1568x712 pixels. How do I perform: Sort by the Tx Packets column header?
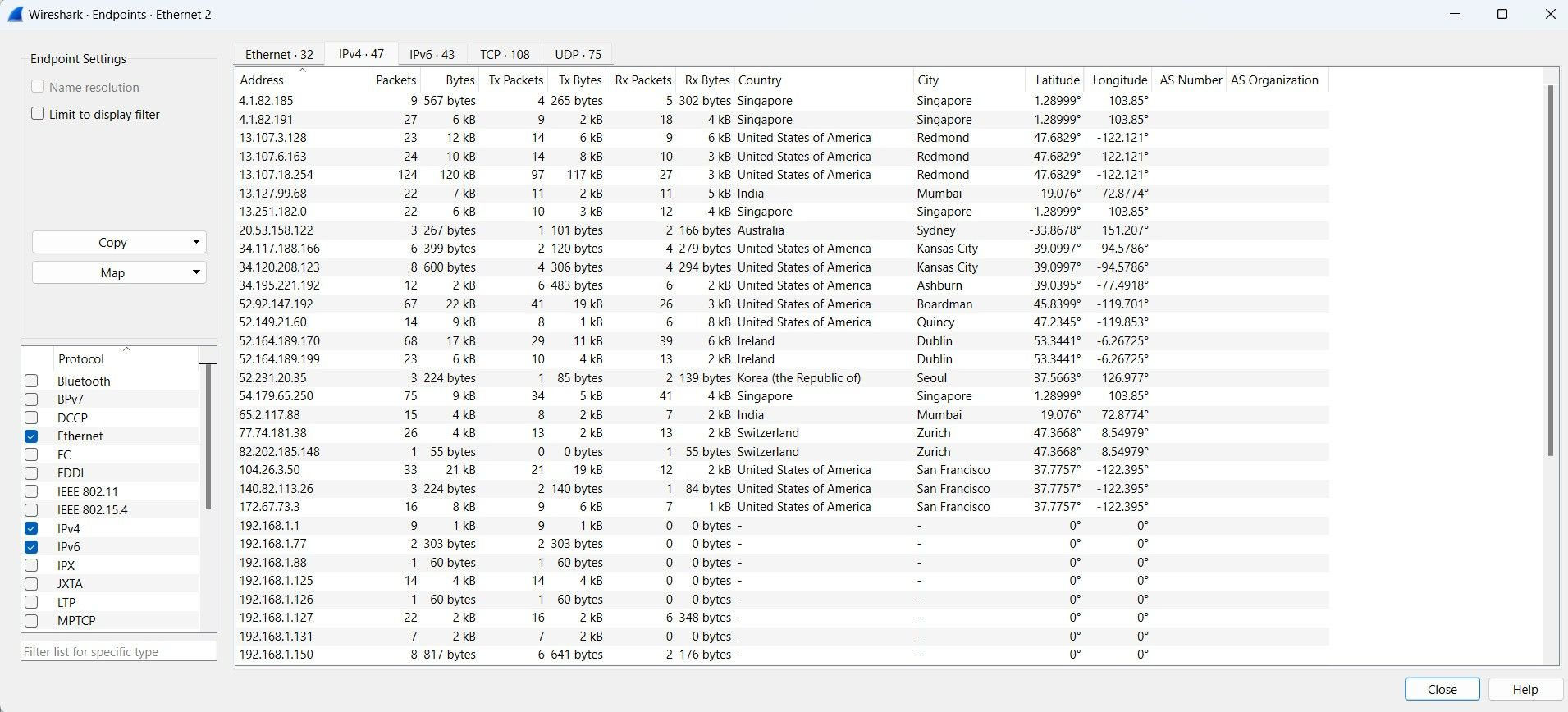pyautogui.click(x=514, y=80)
